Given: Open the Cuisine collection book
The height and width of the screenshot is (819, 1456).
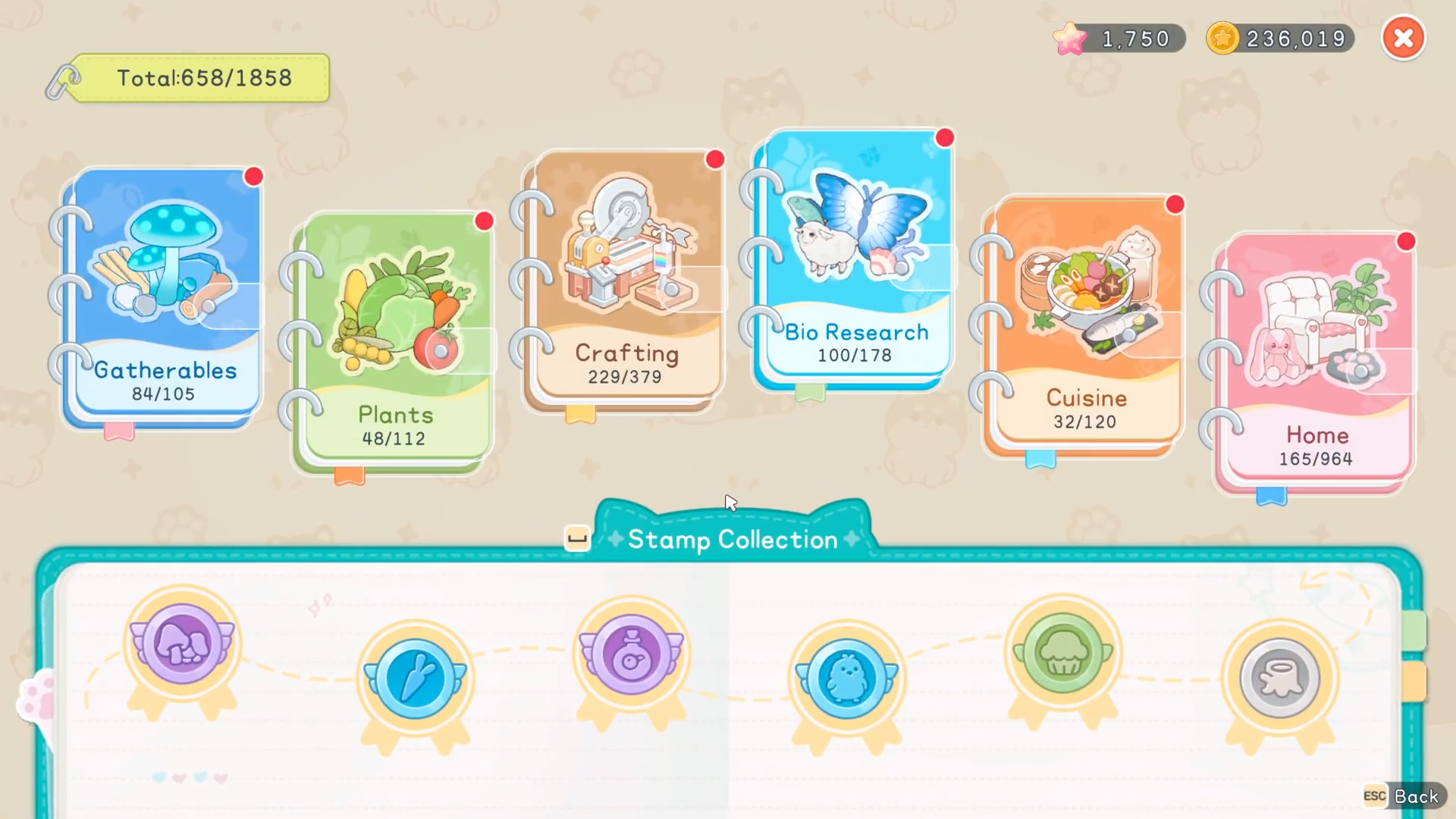Looking at the screenshot, I should pyautogui.click(x=1084, y=326).
